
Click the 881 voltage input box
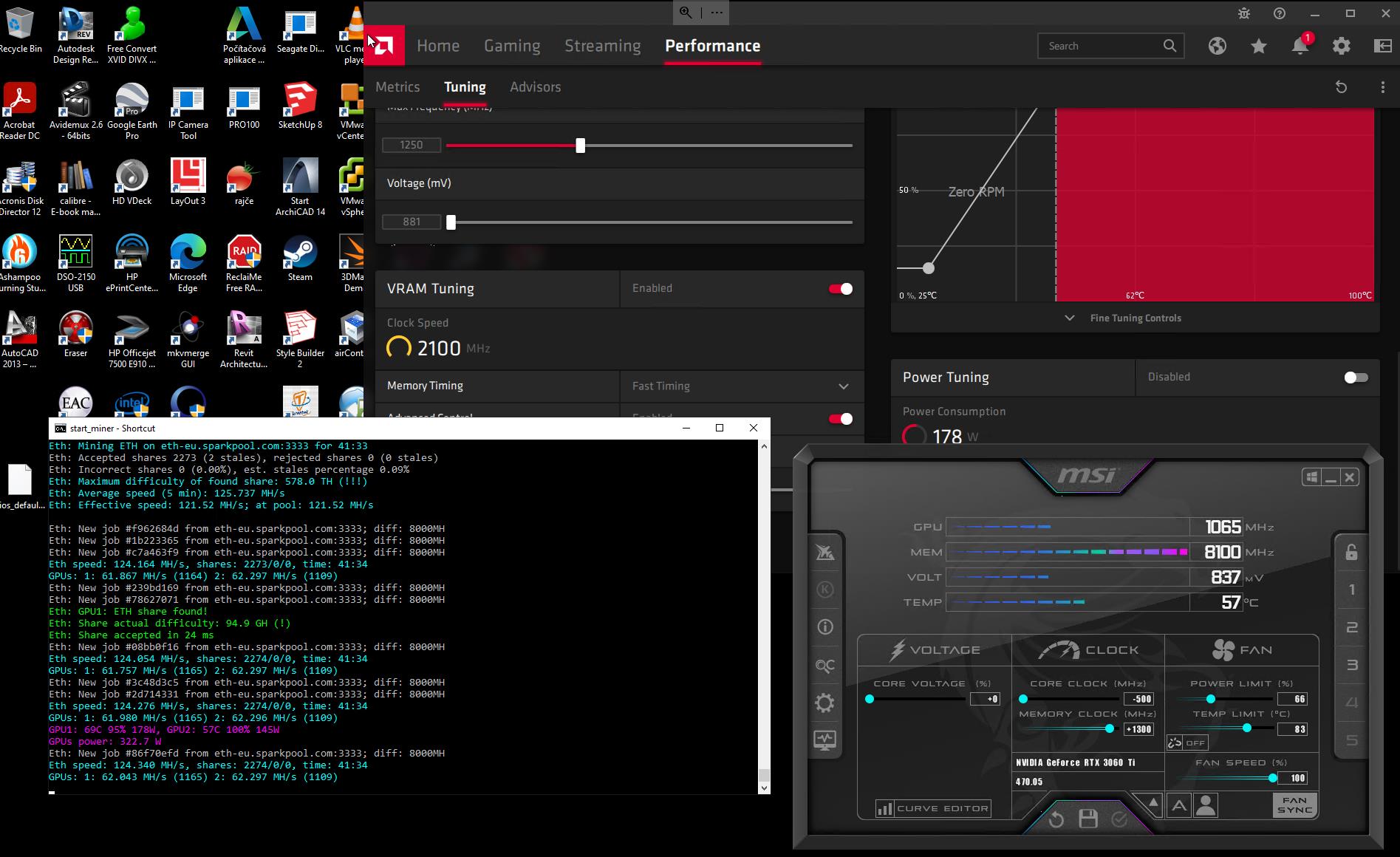pos(412,222)
